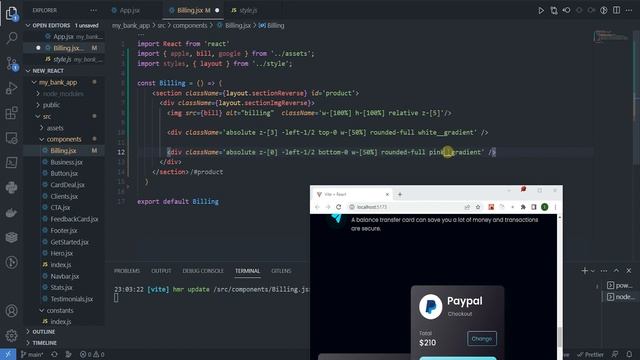Open Footer.jsx in the file tree
Image resolution: width=640 pixels, height=360 pixels.
[64, 231]
